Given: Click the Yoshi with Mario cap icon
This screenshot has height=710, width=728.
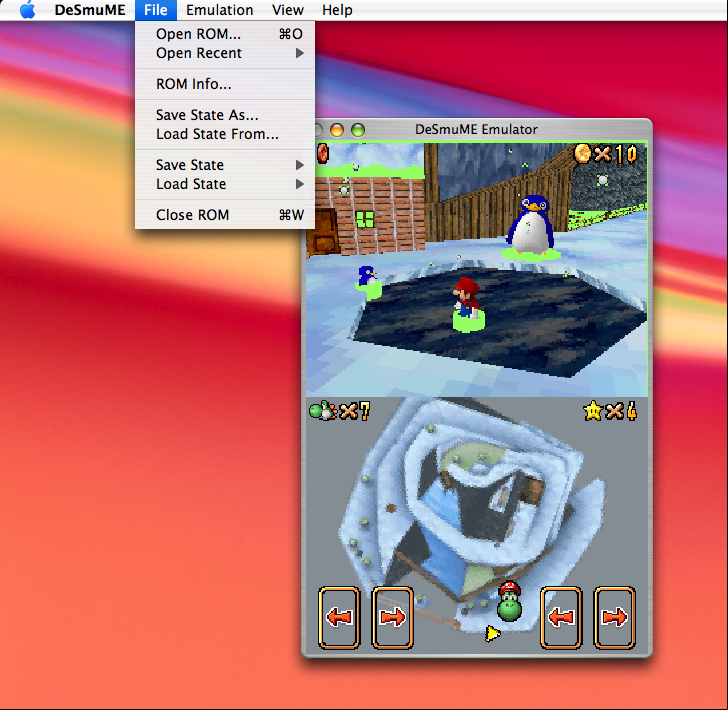Looking at the screenshot, I should [x=509, y=602].
